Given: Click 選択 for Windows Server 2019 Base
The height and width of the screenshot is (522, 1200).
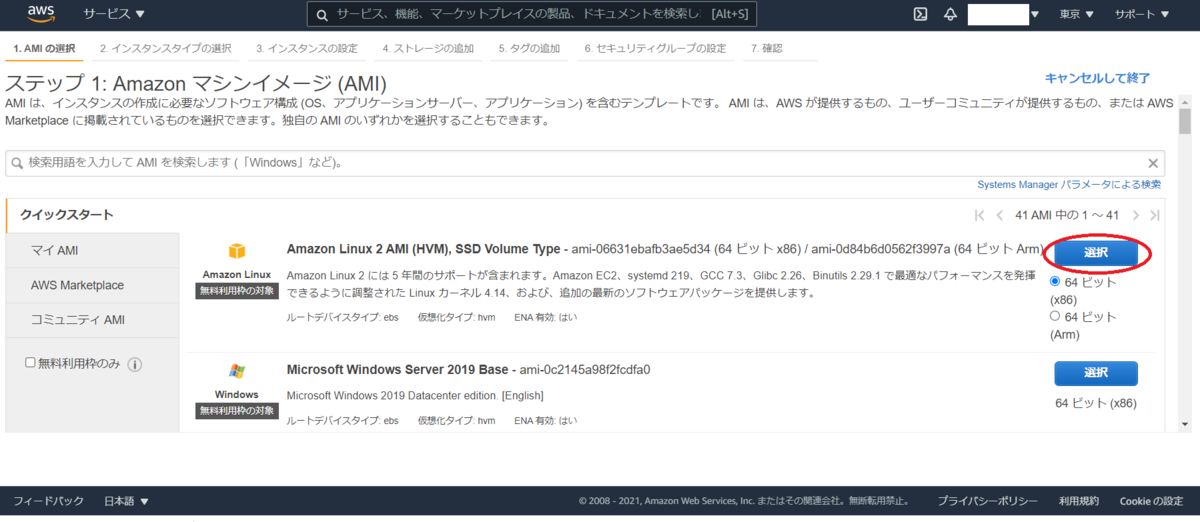Looking at the screenshot, I should [1096, 373].
